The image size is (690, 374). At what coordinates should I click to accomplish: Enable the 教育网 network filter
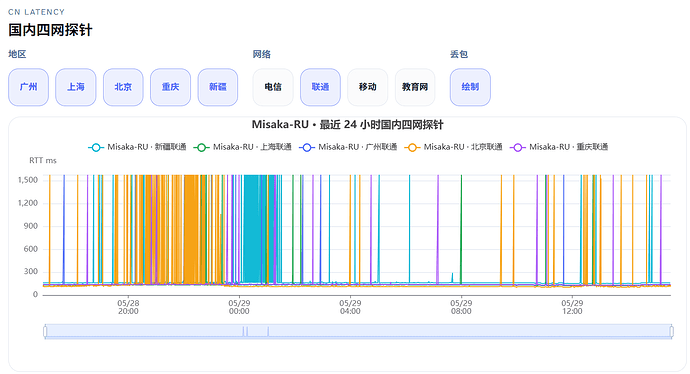click(x=415, y=87)
